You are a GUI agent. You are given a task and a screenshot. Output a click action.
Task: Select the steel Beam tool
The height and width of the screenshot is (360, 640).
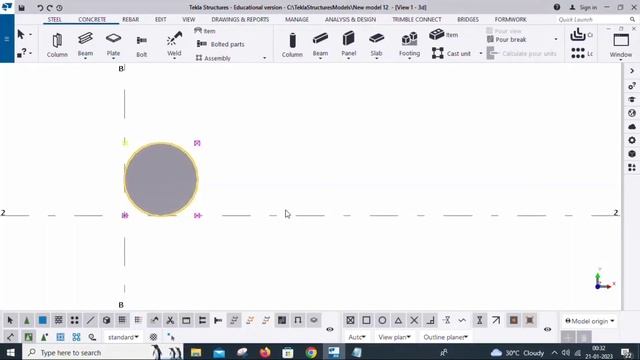click(x=85, y=43)
